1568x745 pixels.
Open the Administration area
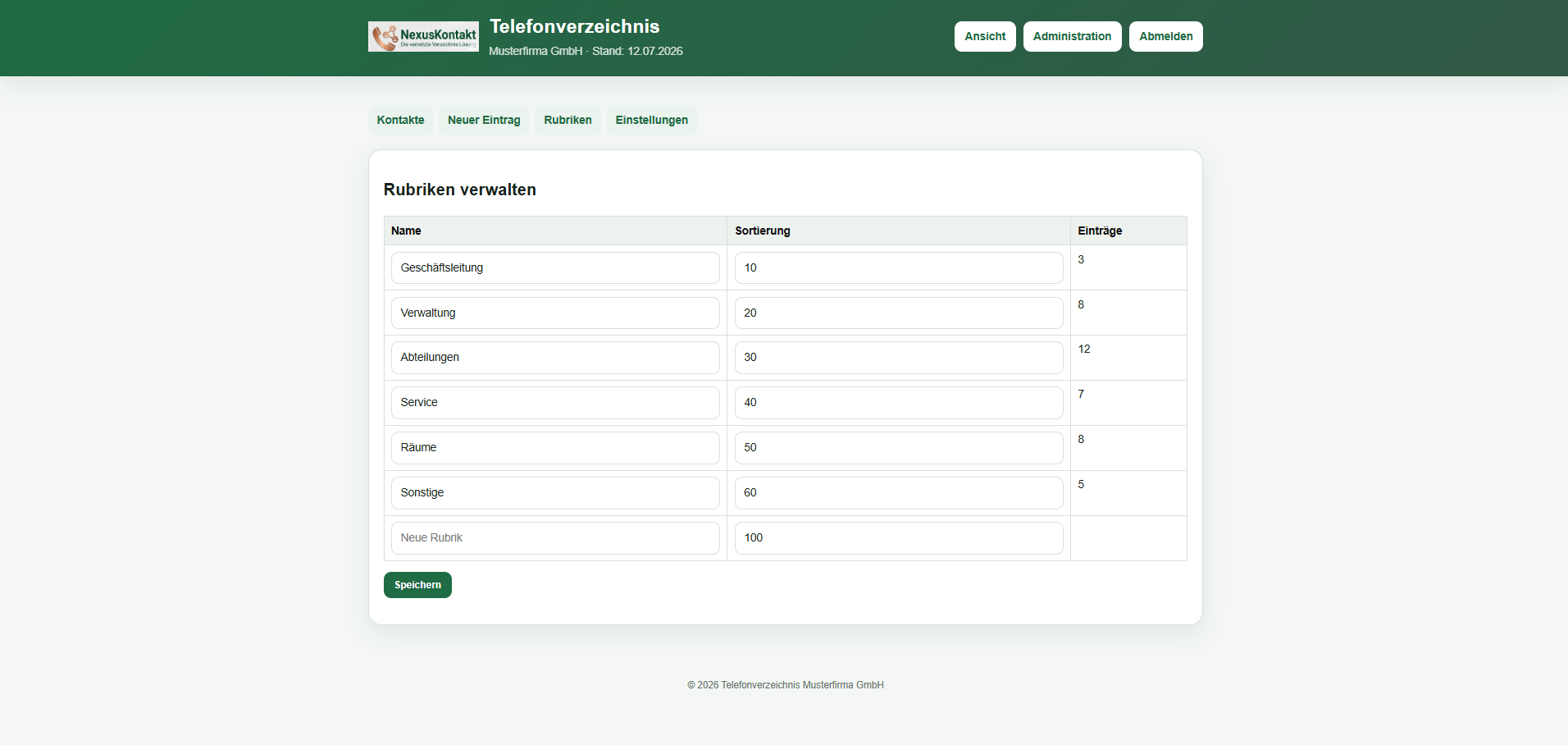(x=1072, y=36)
